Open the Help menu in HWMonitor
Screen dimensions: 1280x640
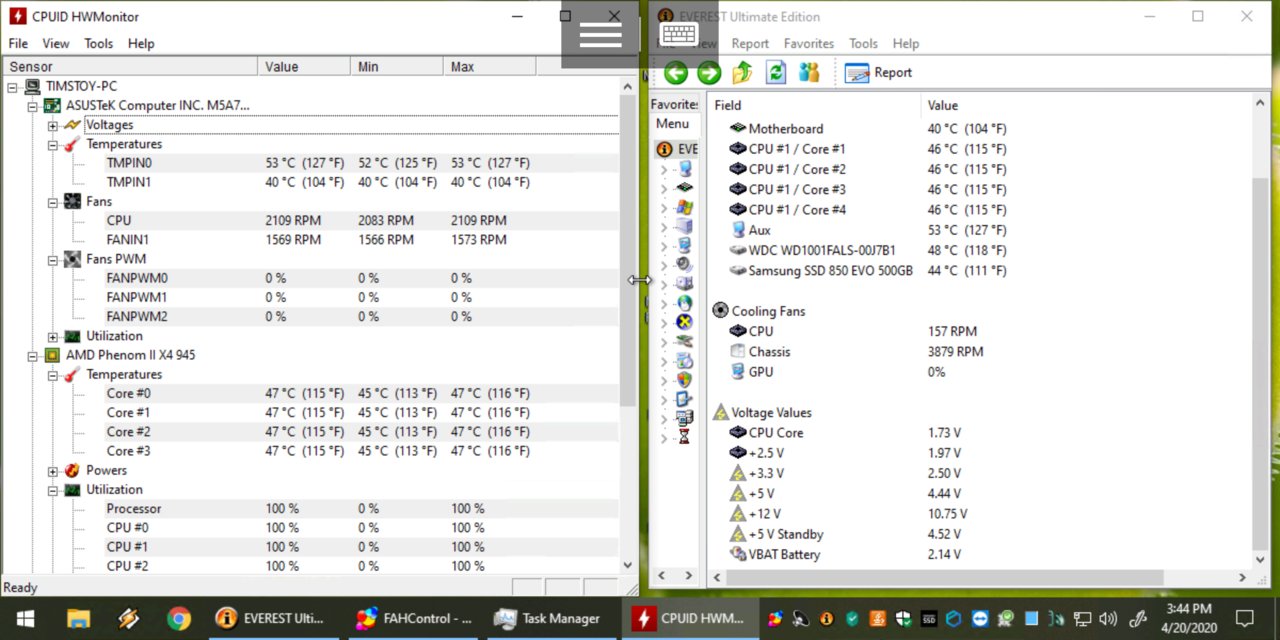point(141,43)
